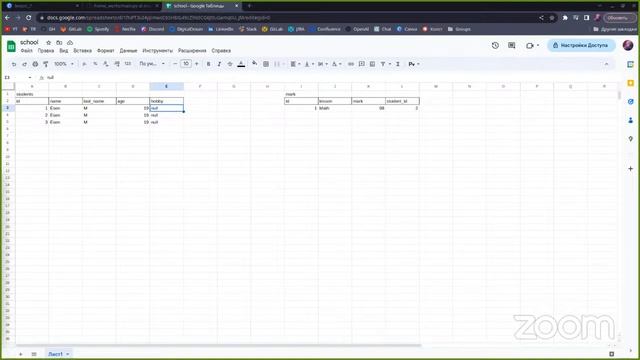Viewport: 640px width, 360px height.
Task: Open the filter dropdown in toolbar
Action: pos(385,64)
